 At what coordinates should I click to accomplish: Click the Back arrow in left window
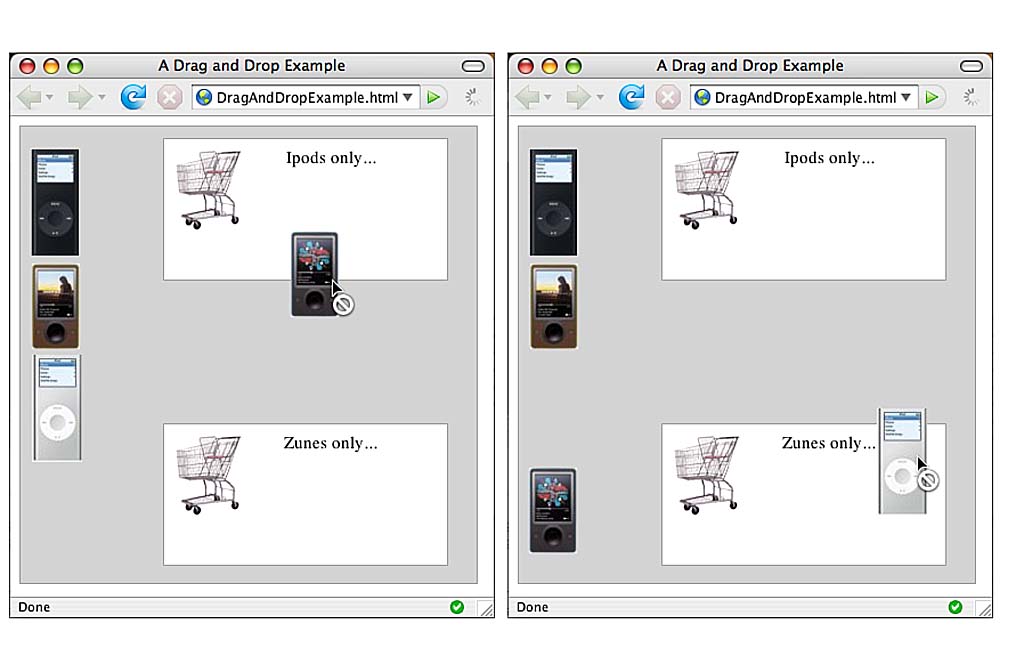[x=29, y=97]
